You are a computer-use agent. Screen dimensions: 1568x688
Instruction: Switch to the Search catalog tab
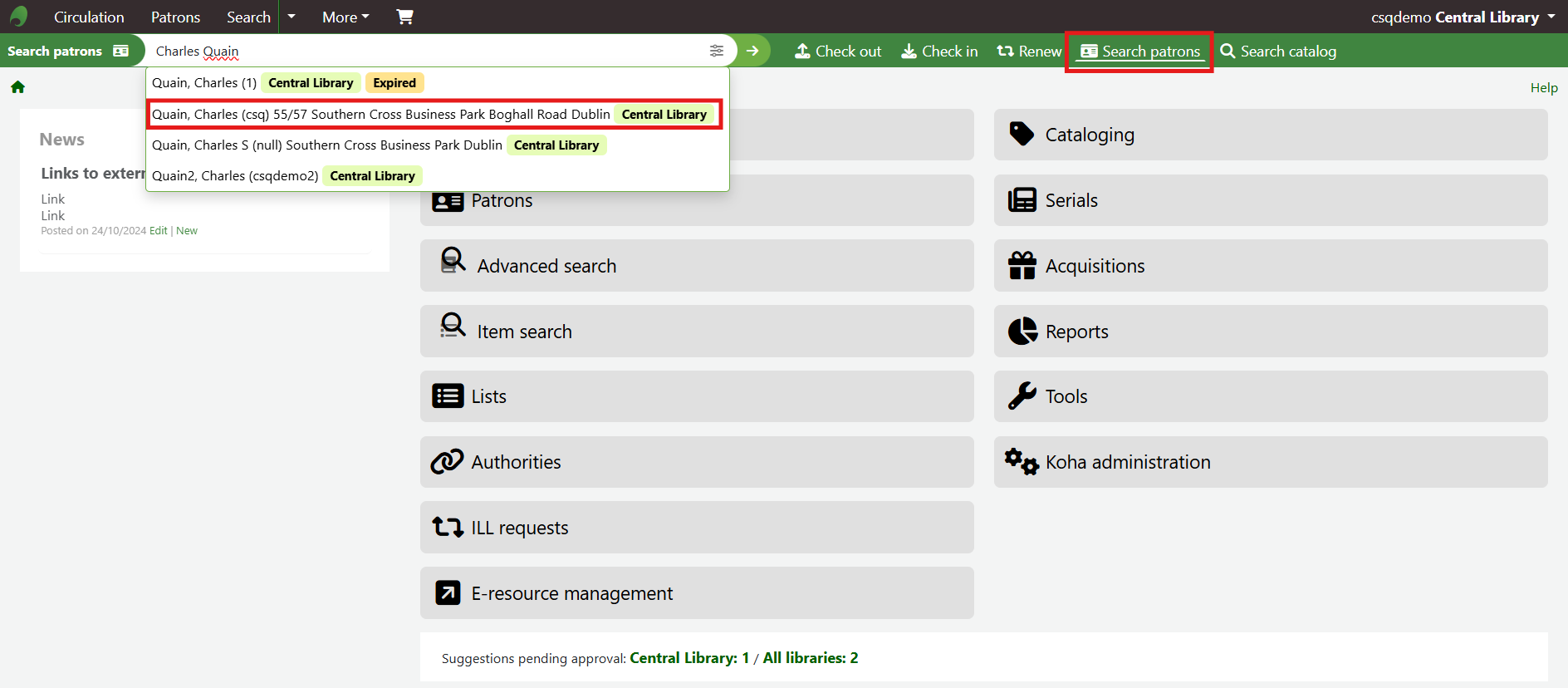[1278, 52]
